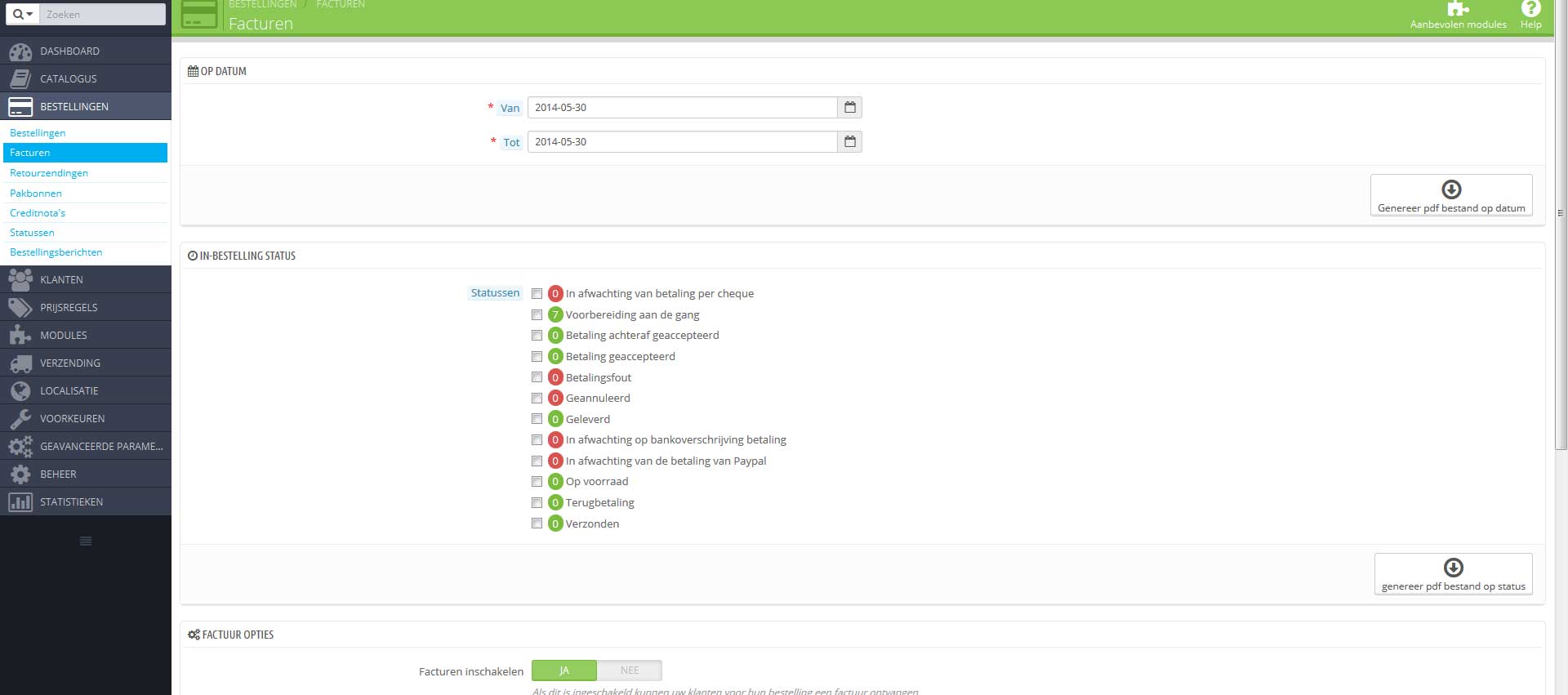Click the 'Statussen' field label

495,293
